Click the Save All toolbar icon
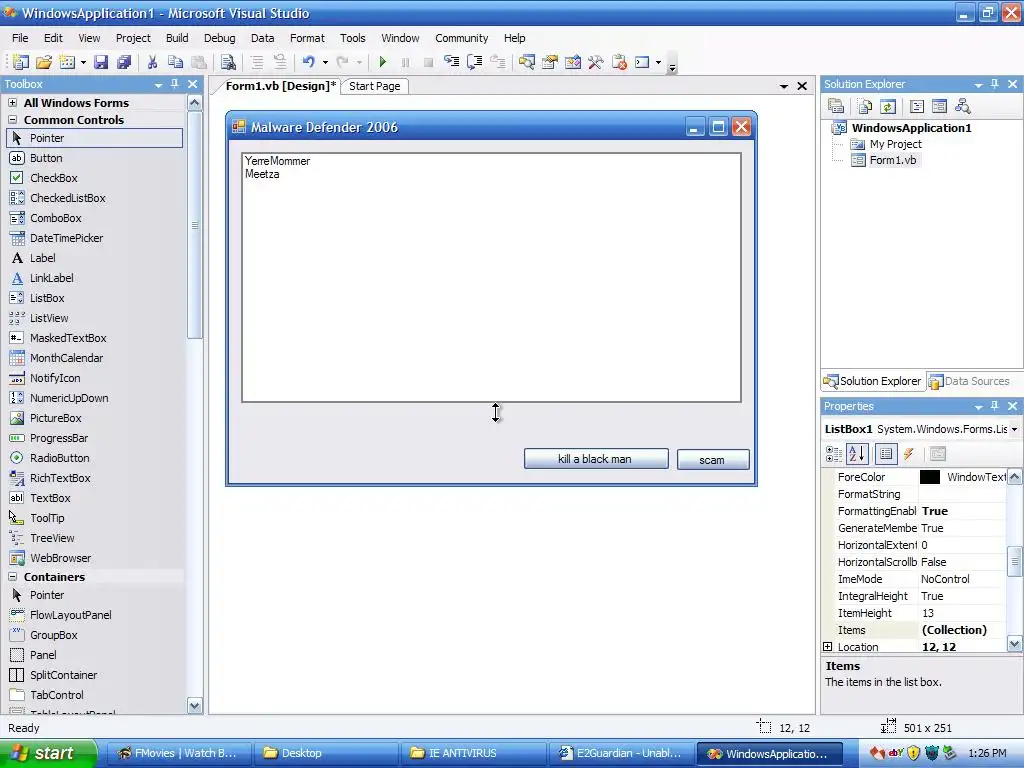Viewport: 1024px width, 768px height. 123,62
